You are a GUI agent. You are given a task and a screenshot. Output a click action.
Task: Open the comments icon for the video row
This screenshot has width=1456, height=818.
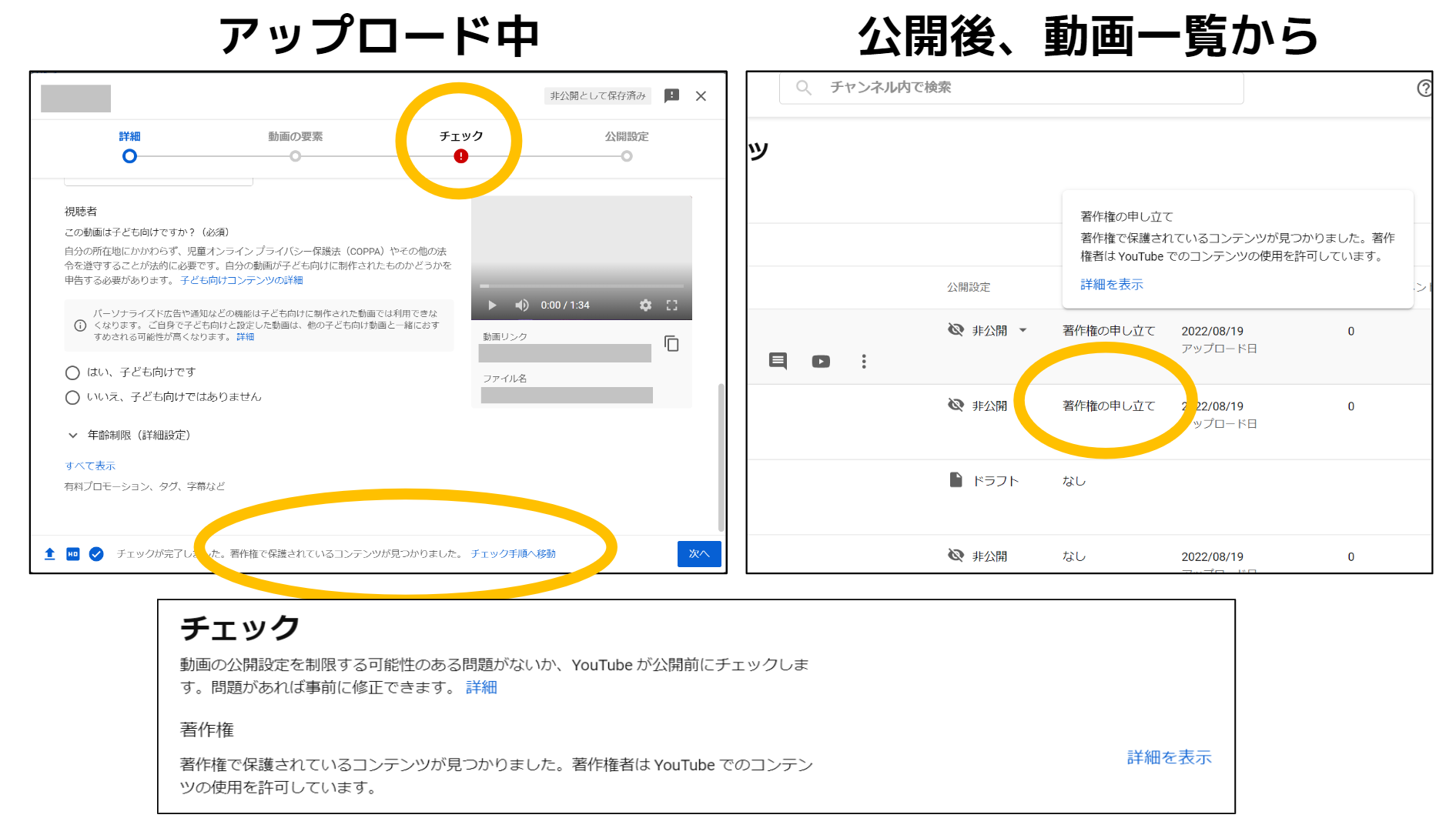coord(778,361)
